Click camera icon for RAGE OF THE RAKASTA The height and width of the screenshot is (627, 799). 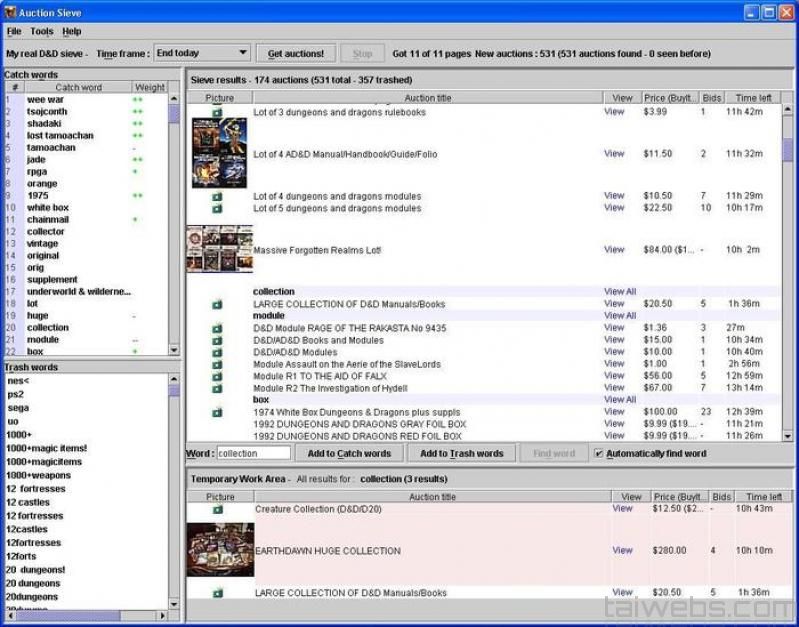pyautogui.click(x=217, y=329)
